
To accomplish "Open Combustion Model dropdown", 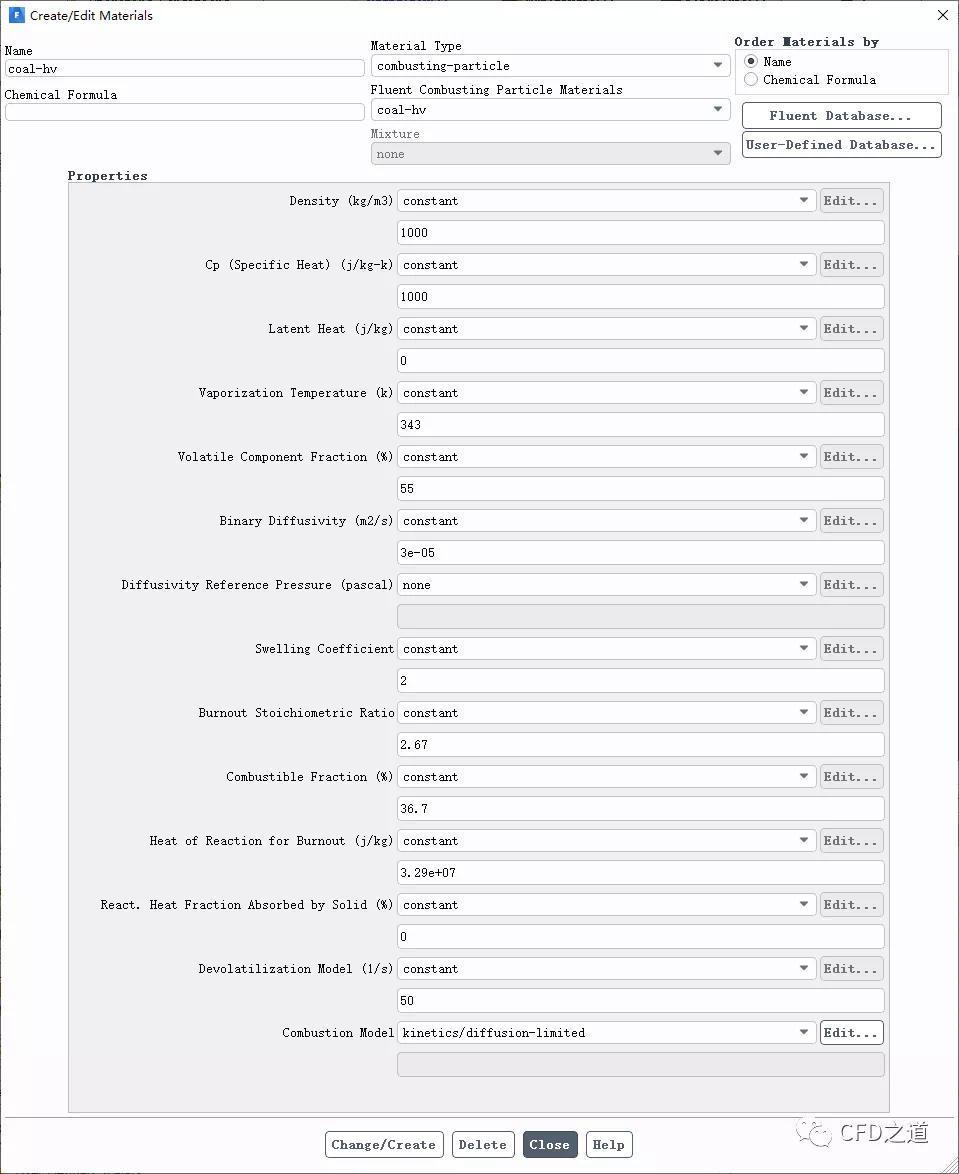I will (606, 1032).
